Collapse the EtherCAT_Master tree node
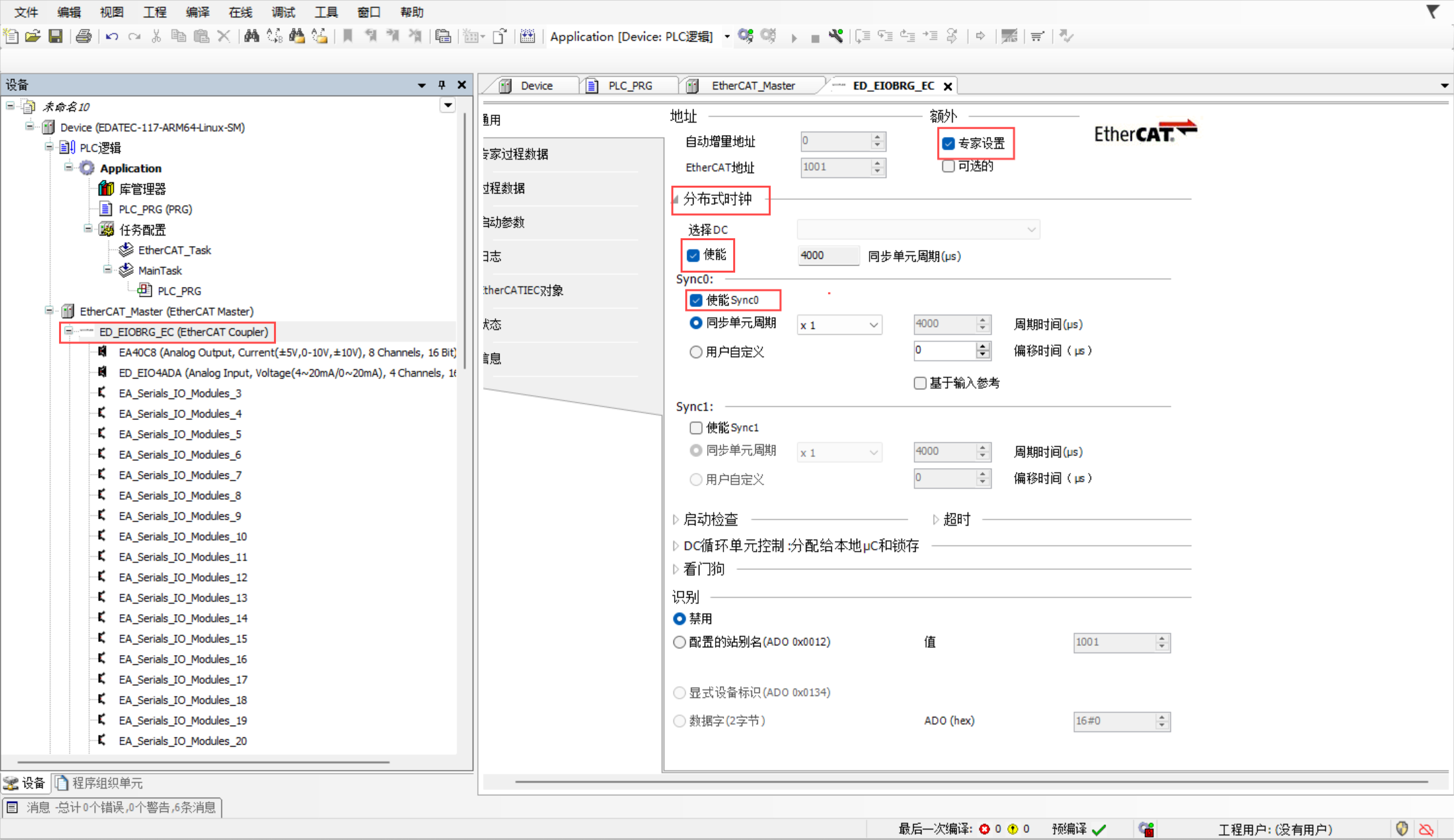The image size is (1454, 840). 49,311
